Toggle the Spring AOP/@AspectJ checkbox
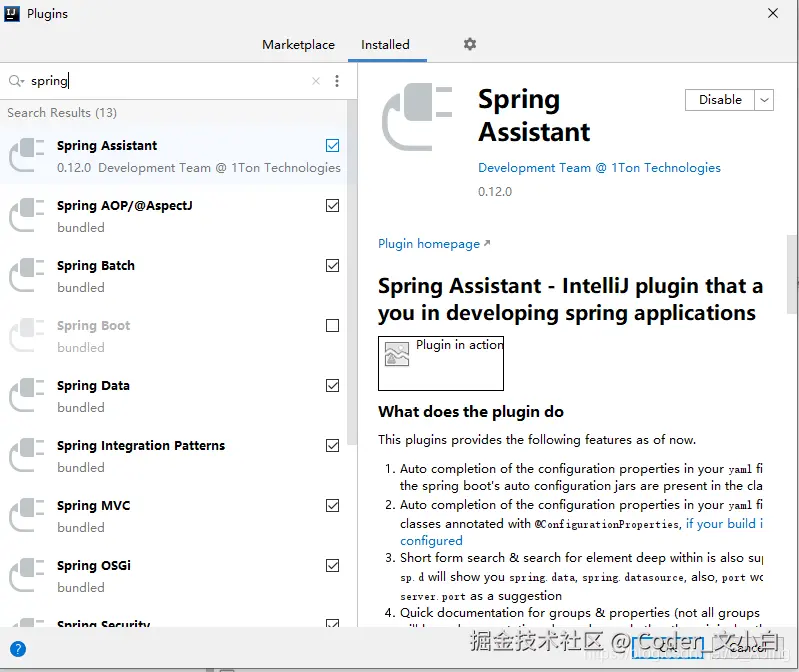The image size is (799, 672). click(x=332, y=206)
